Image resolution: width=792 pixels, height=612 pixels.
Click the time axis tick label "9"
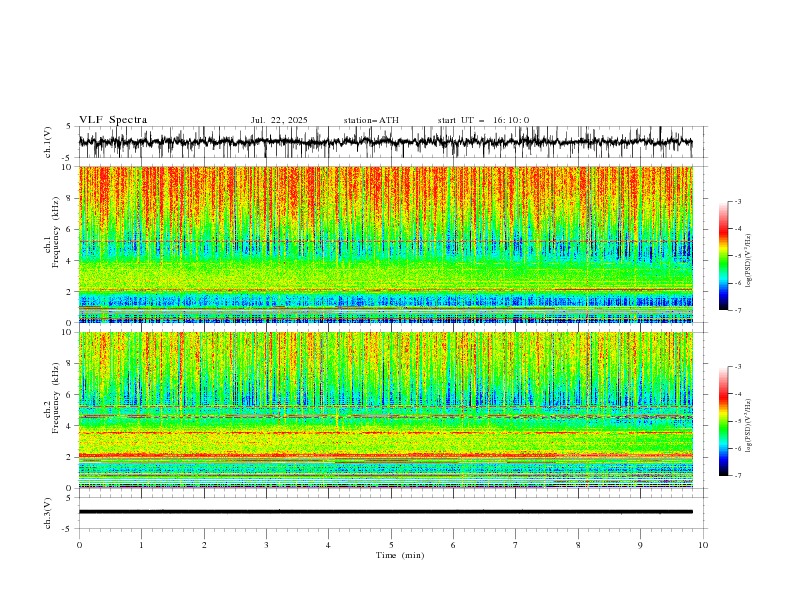(640, 545)
